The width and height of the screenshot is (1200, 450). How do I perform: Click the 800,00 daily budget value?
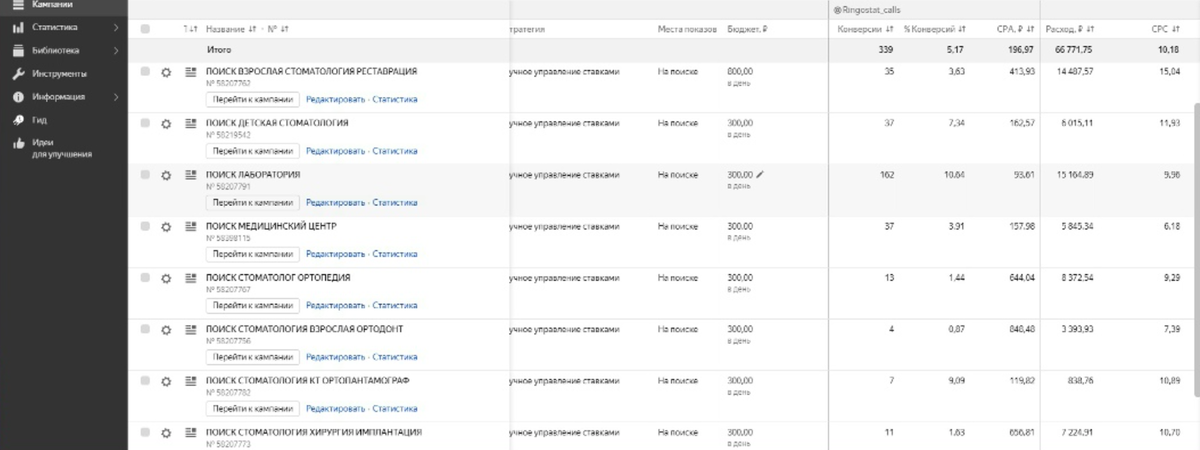740,71
